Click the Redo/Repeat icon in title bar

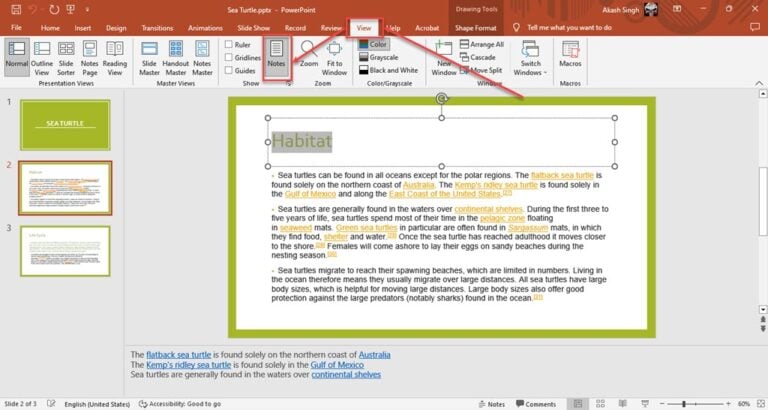[x=54, y=9]
